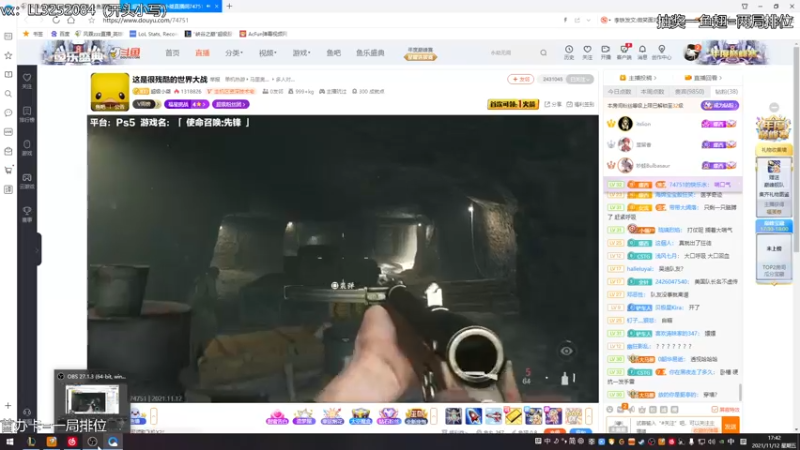The width and height of the screenshot is (800, 450).
Task: Click the plane gift icon in gift bar
Action: pyautogui.click(x=493, y=416)
